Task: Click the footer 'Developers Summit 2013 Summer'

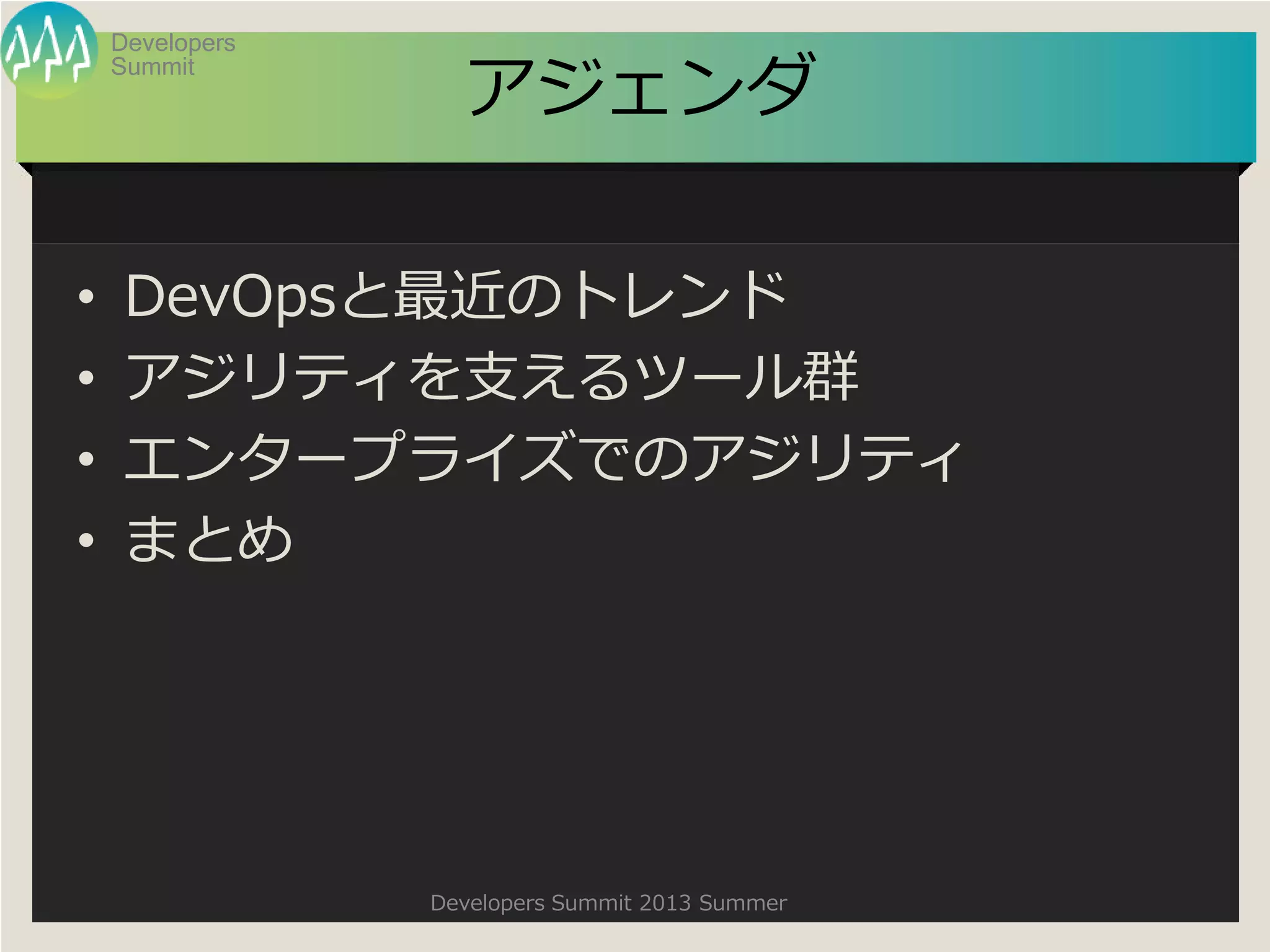Action: [608, 903]
